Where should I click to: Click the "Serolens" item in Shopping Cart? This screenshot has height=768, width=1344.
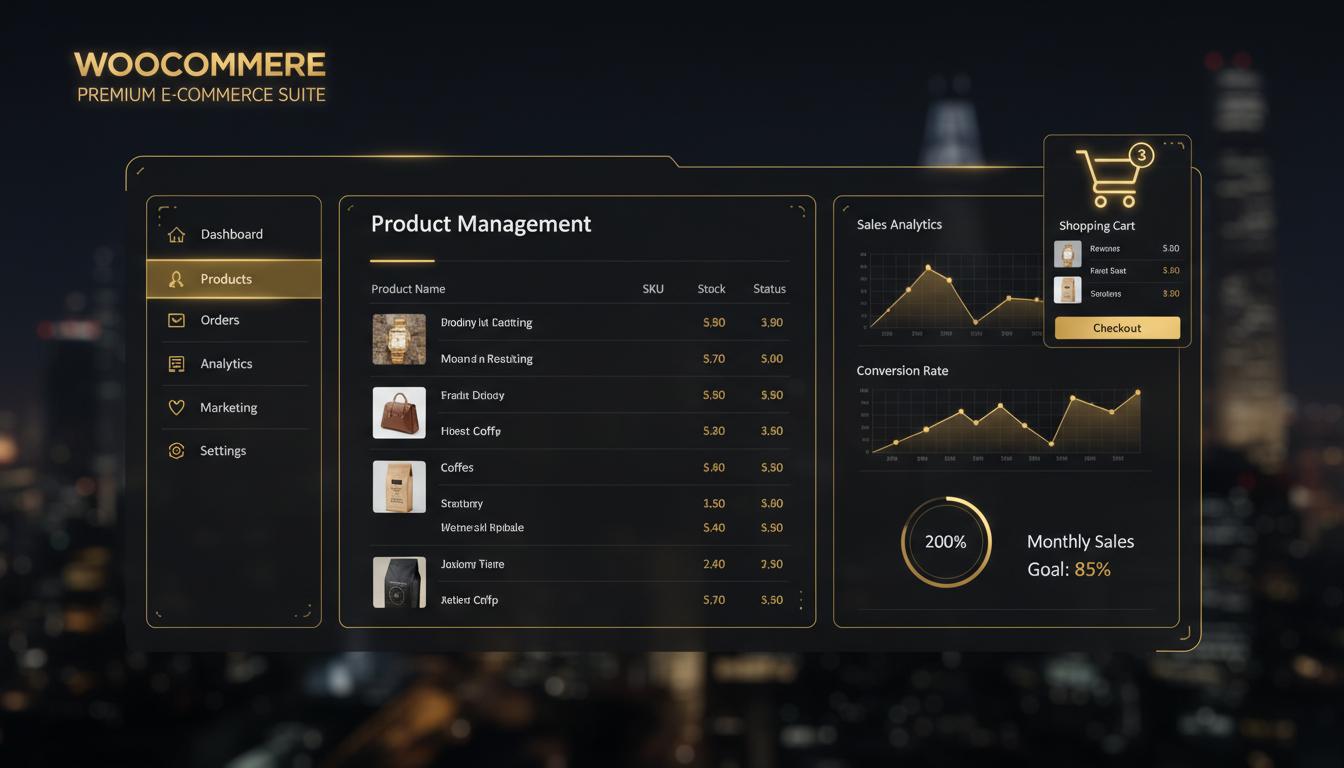click(1106, 294)
